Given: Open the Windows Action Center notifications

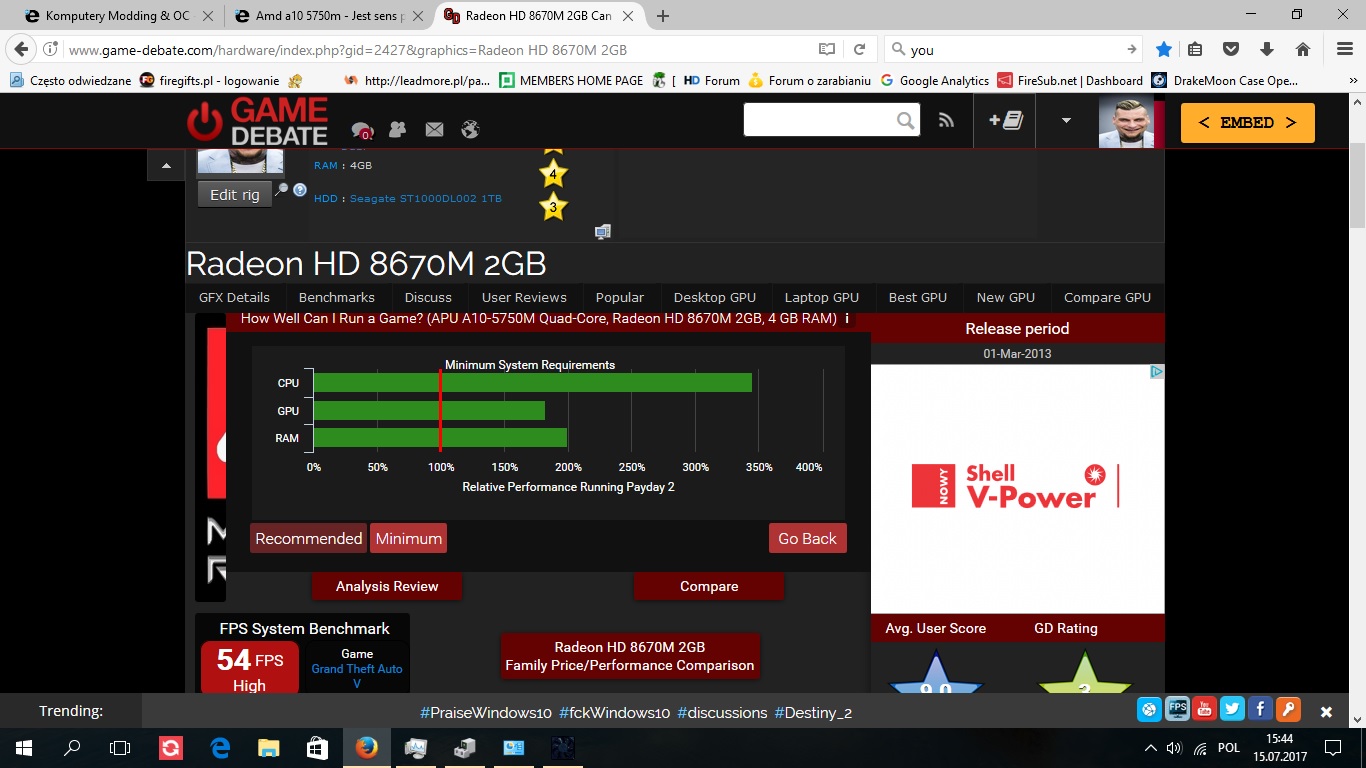Looking at the screenshot, I should (1333, 747).
